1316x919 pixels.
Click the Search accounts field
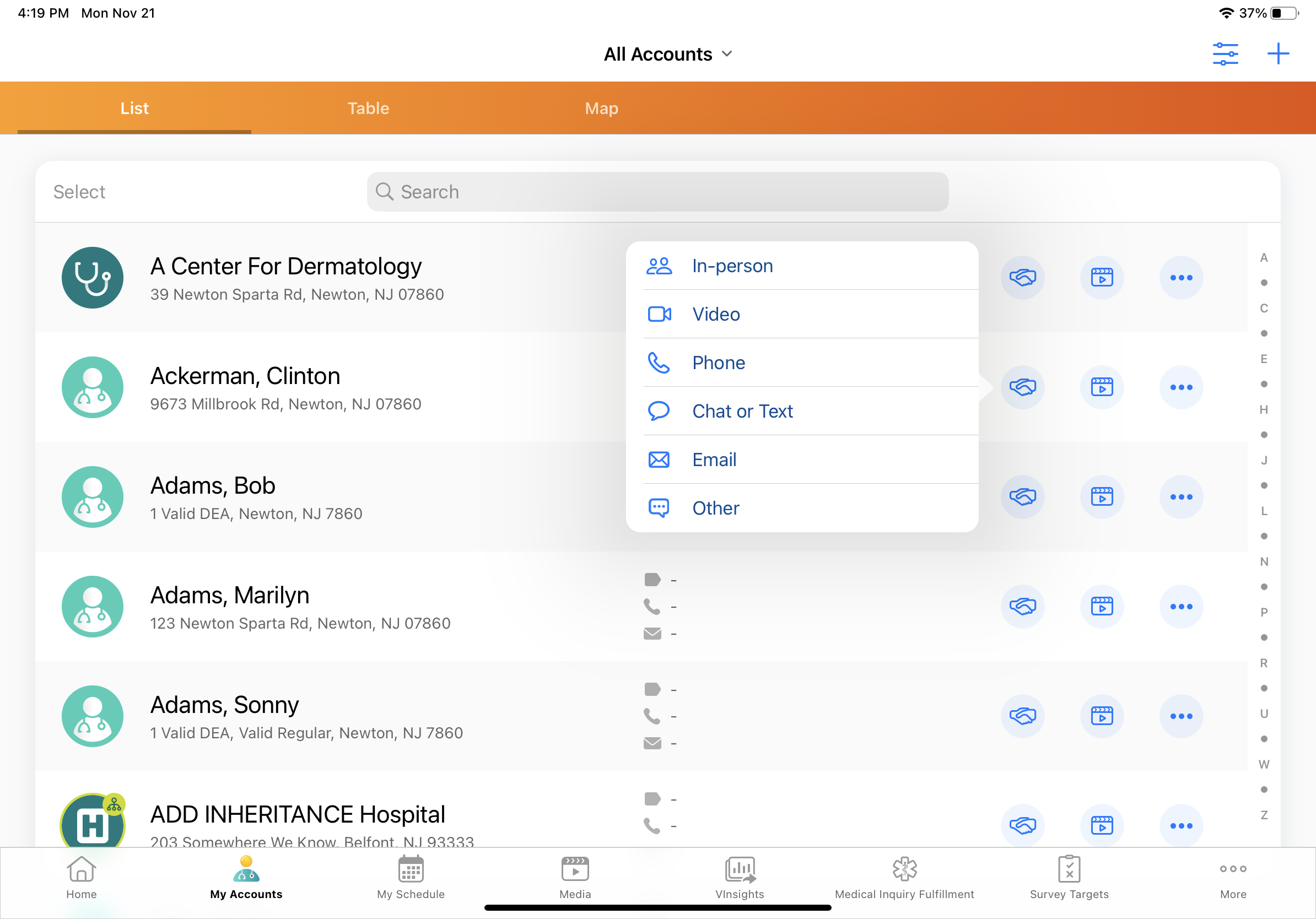click(x=657, y=192)
